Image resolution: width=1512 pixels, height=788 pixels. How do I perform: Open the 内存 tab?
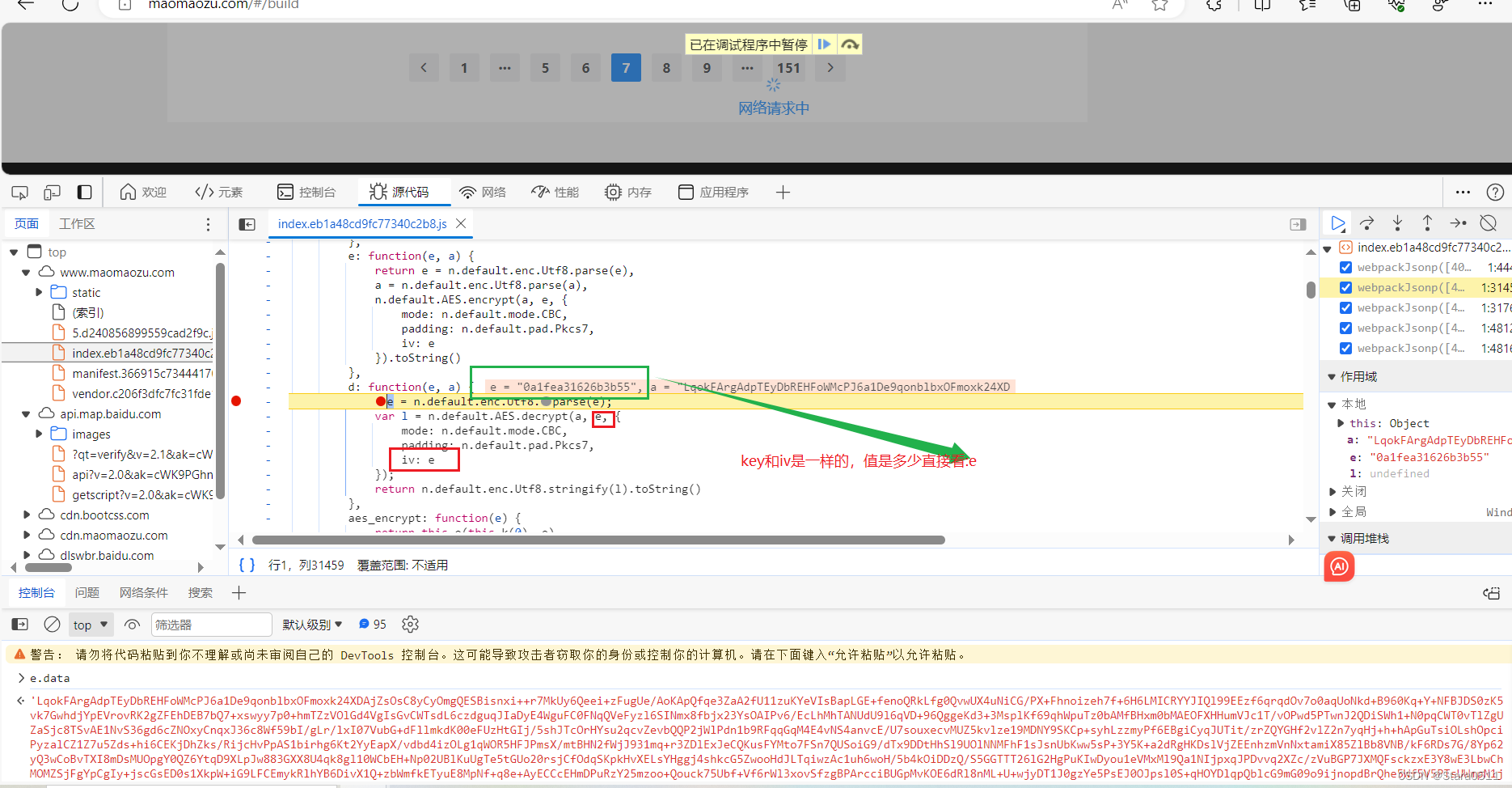point(628,193)
